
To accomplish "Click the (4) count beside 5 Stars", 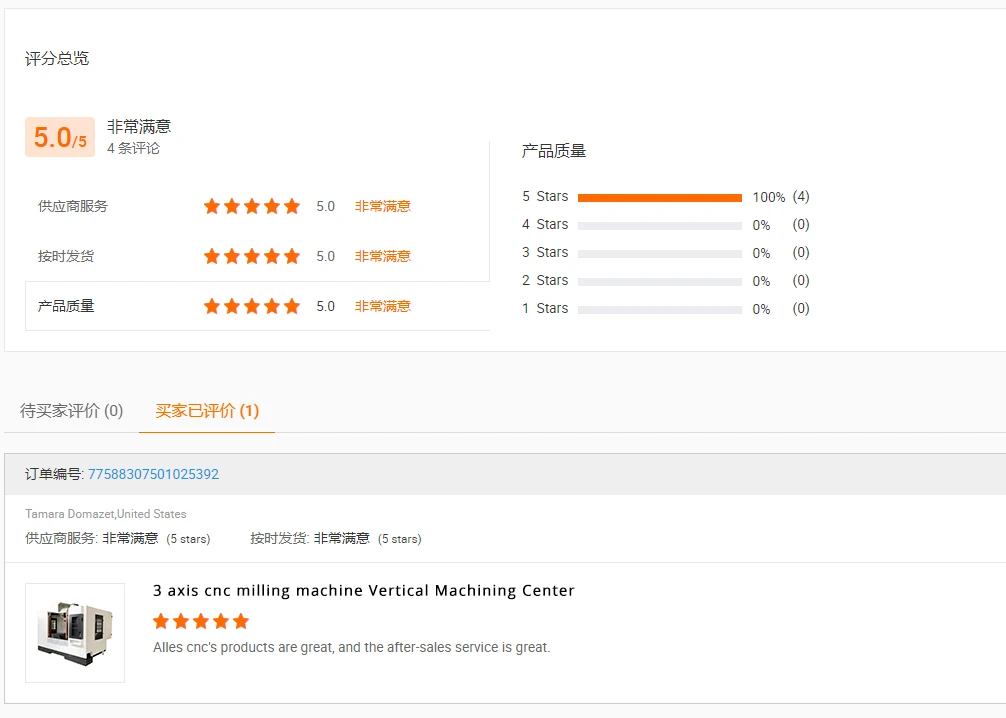I will tap(801, 197).
